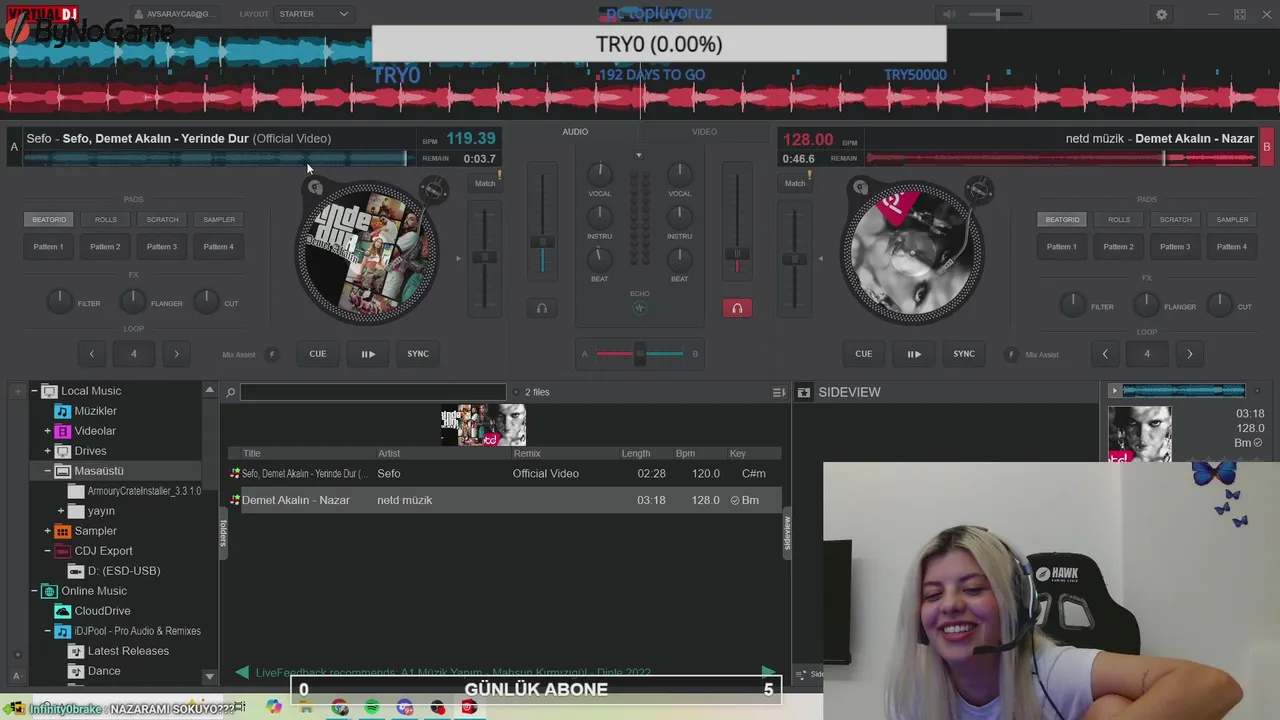Viewport: 1280px width, 720px height.
Task: Click the Chrome icon in the taskbar
Action: [x=340, y=707]
